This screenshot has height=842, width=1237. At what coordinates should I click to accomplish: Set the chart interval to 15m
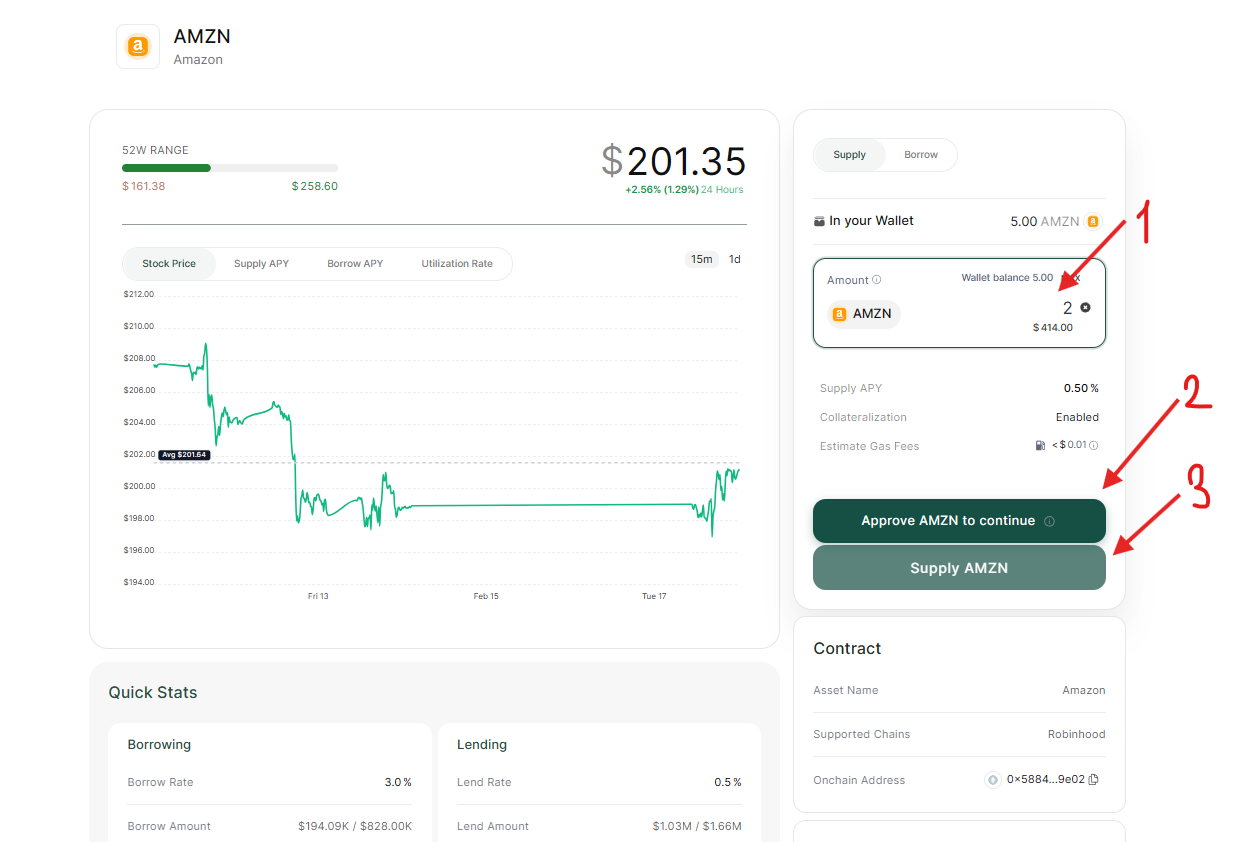pos(701,260)
